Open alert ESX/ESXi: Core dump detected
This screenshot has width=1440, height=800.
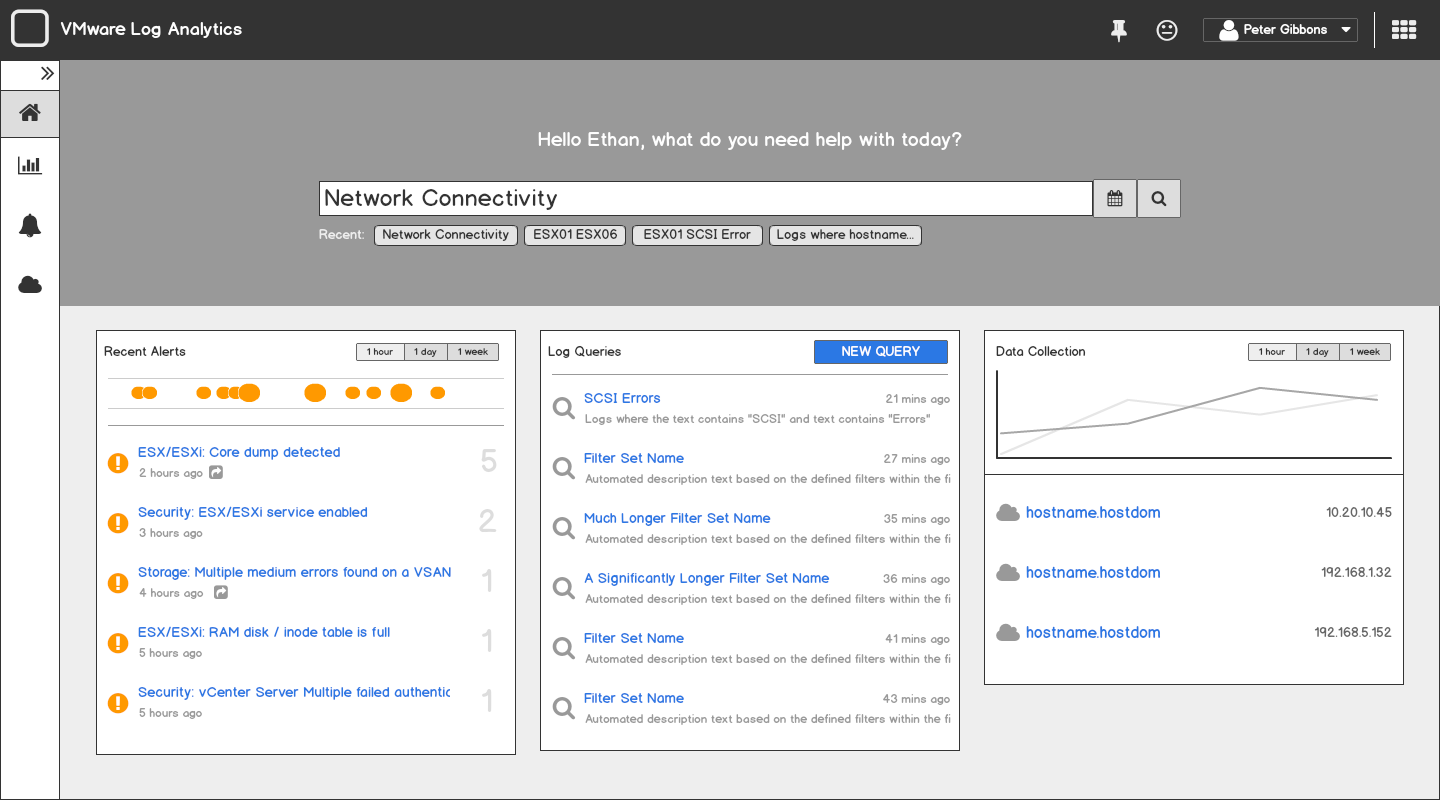click(x=239, y=452)
